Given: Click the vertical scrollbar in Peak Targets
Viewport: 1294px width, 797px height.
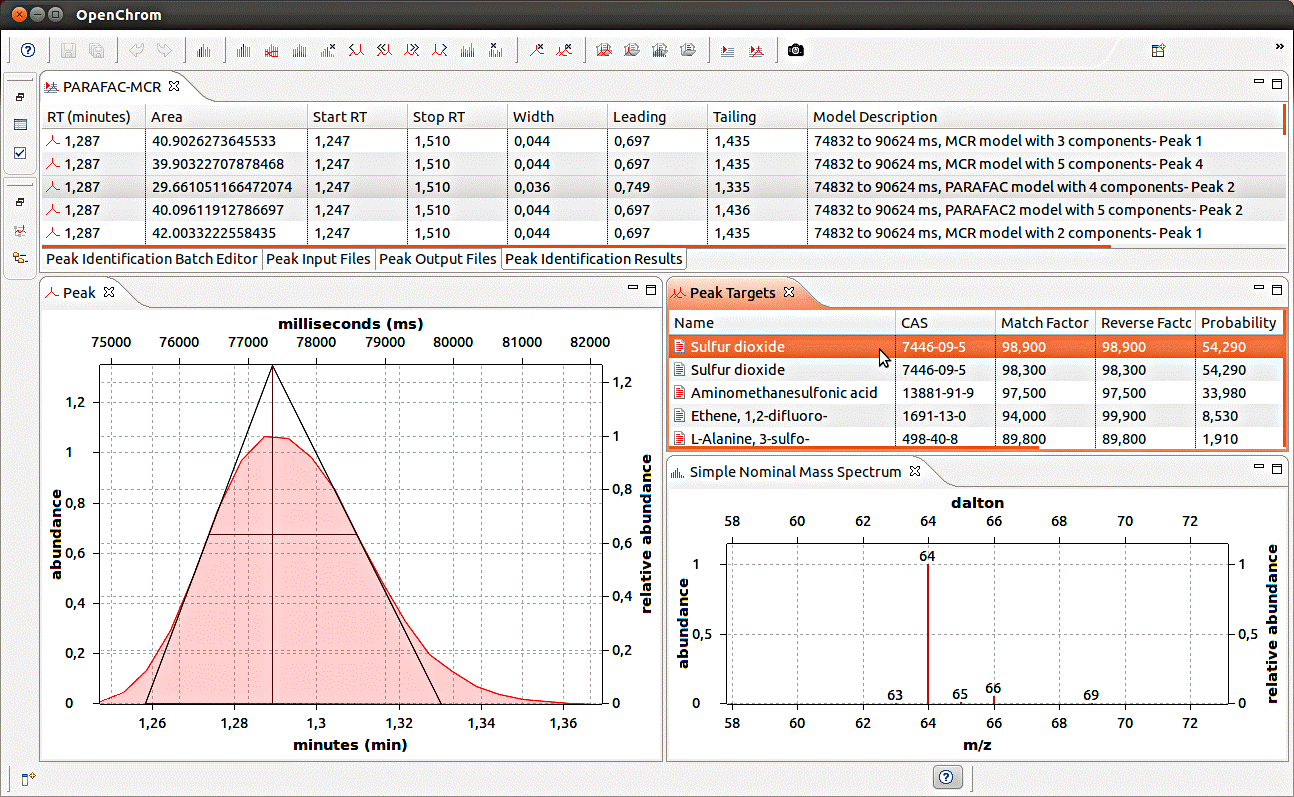Looking at the screenshot, I should pyautogui.click(x=1283, y=380).
